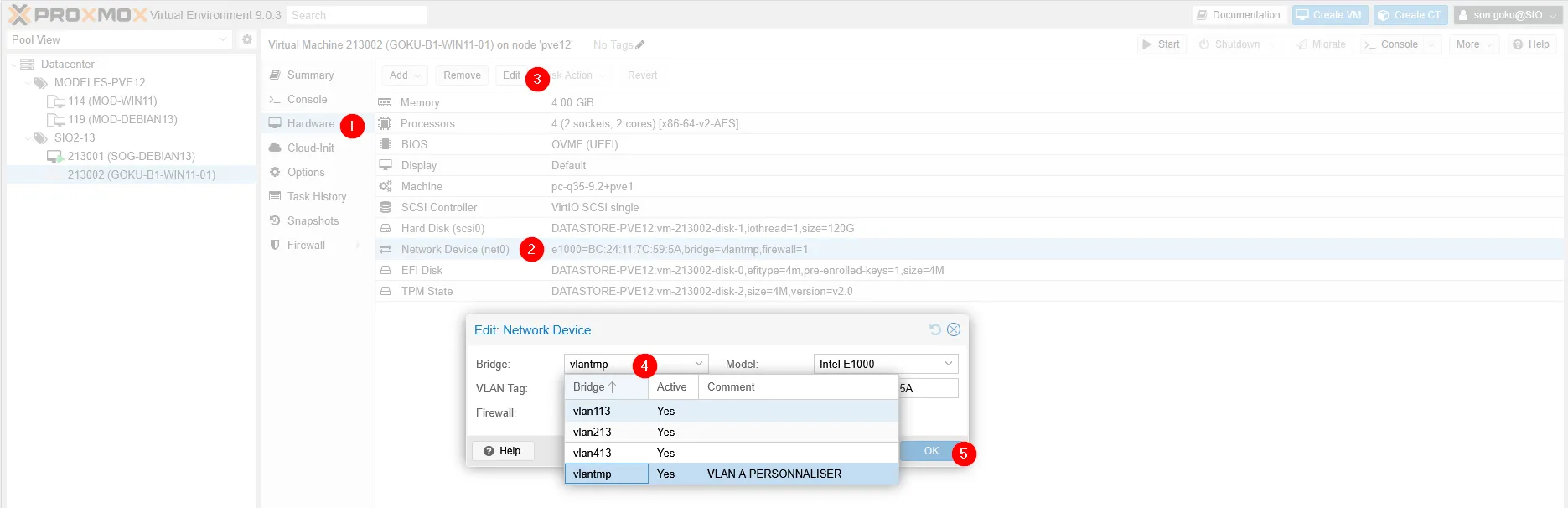
Task: Collapse the MODELES-PVE12 pool node
Action: [x=28, y=82]
